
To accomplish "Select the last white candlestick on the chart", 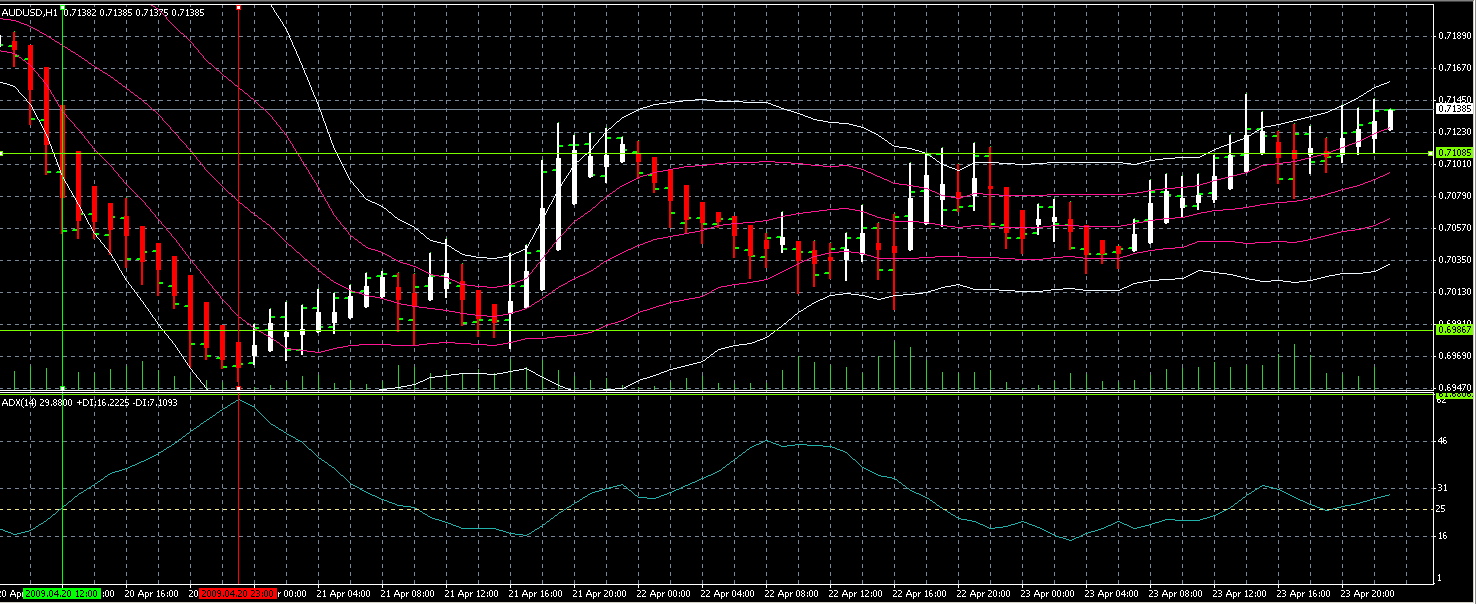I will [1390, 119].
